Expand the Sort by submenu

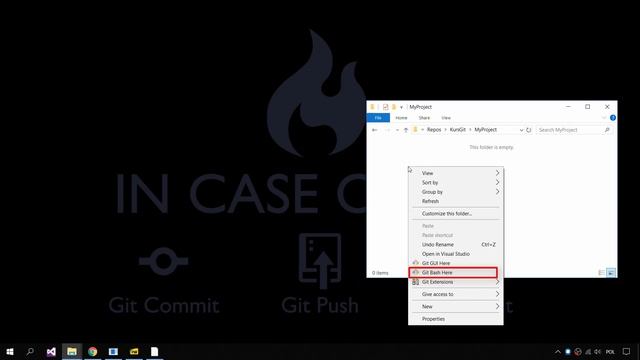click(456, 182)
